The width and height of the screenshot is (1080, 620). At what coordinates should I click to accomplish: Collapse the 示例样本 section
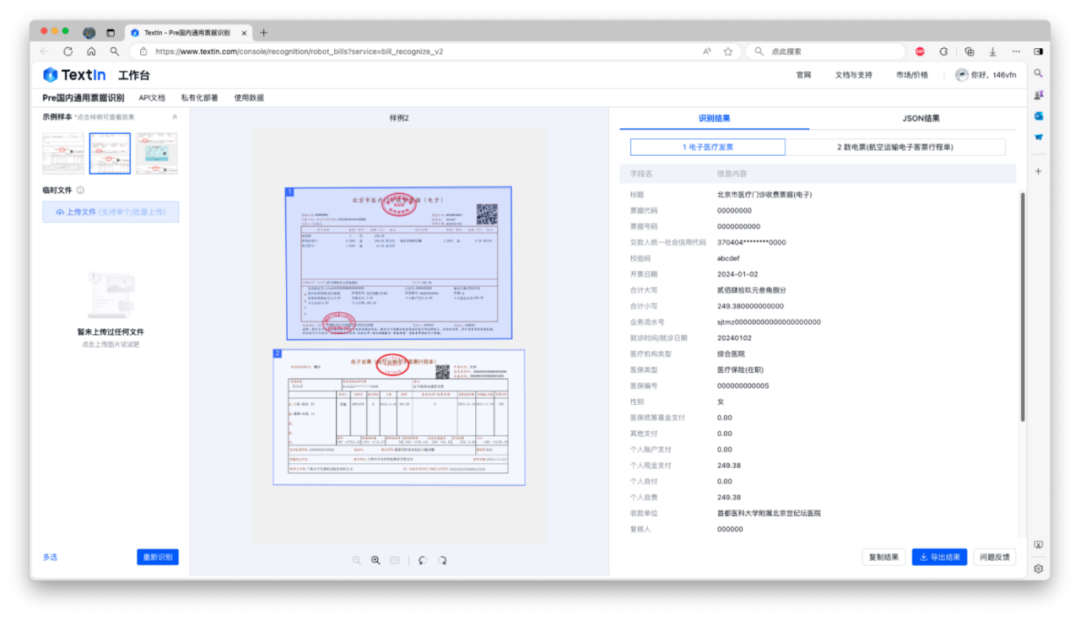(x=174, y=117)
